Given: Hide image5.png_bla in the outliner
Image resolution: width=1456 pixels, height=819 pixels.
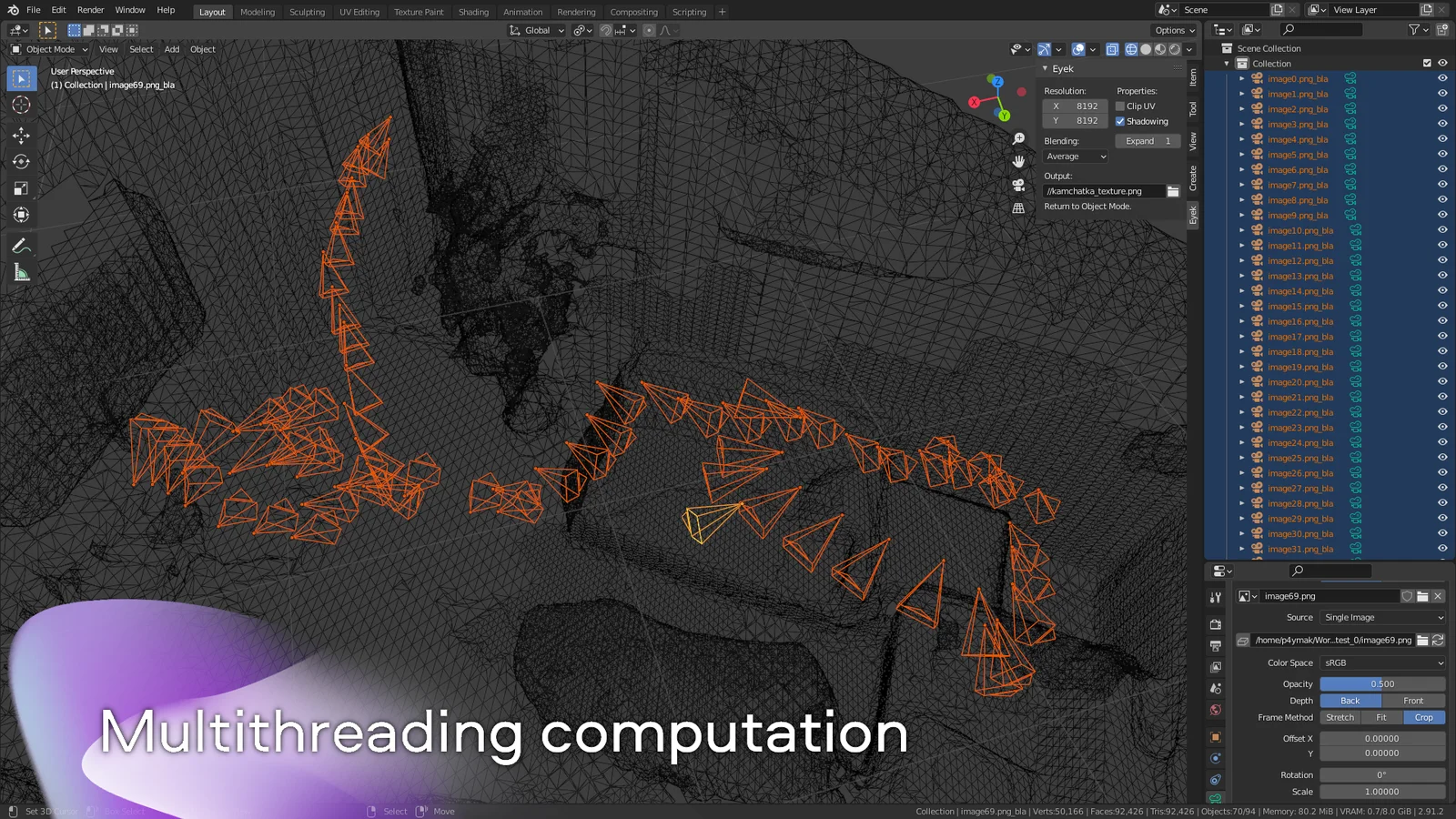Looking at the screenshot, I should coord(1442,154).
